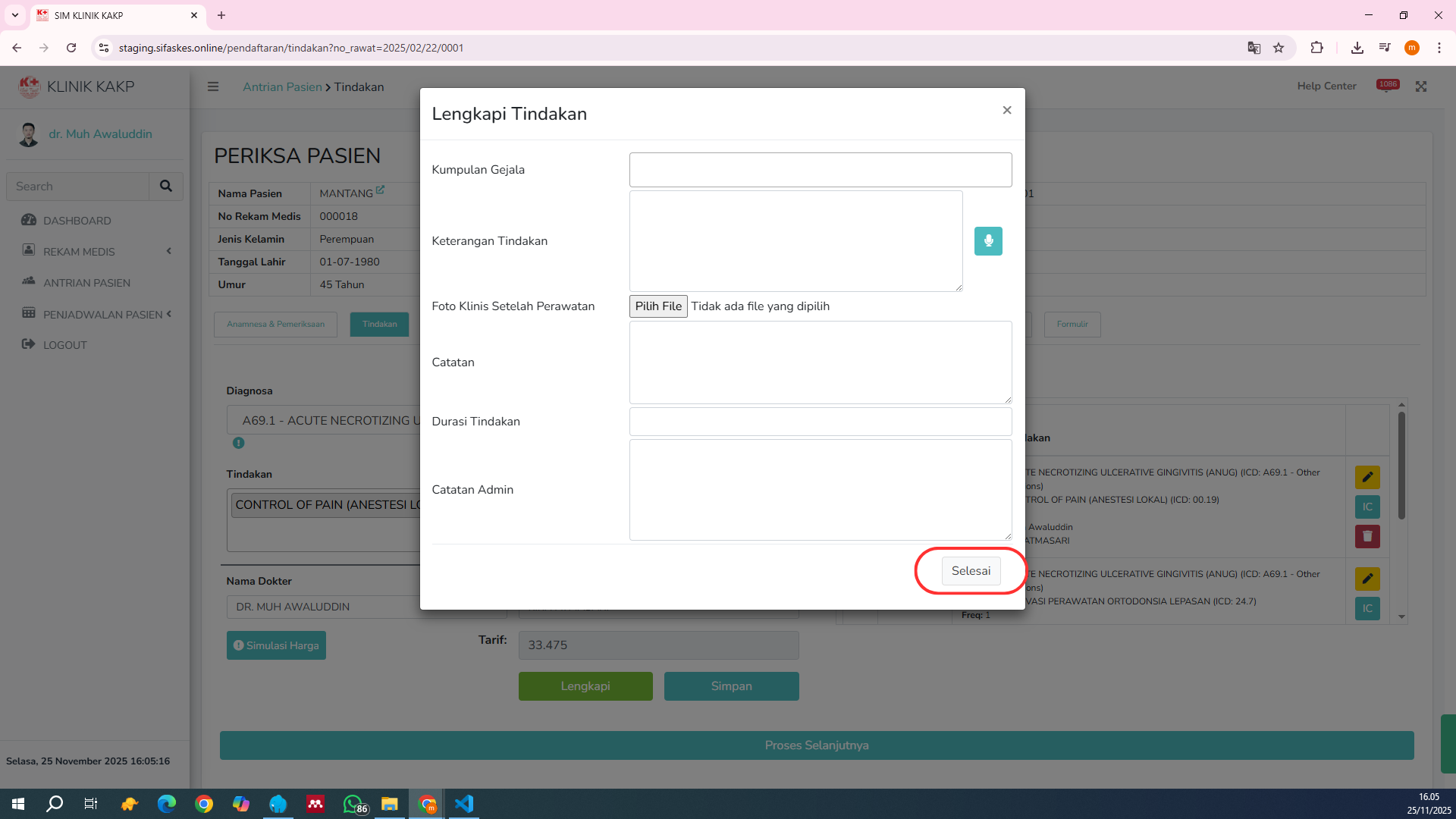The height and width of the screenshot is (819, 1456).
Task: Click the fullscreen expand icon
Action: (1420, 86)
